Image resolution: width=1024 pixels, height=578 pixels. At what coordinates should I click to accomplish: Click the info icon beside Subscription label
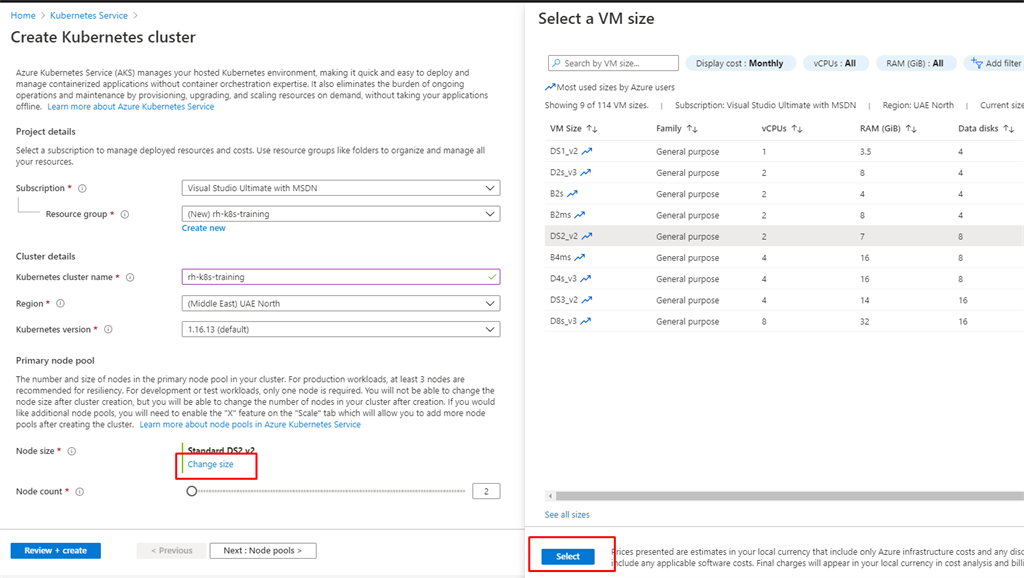pos(82,188)
